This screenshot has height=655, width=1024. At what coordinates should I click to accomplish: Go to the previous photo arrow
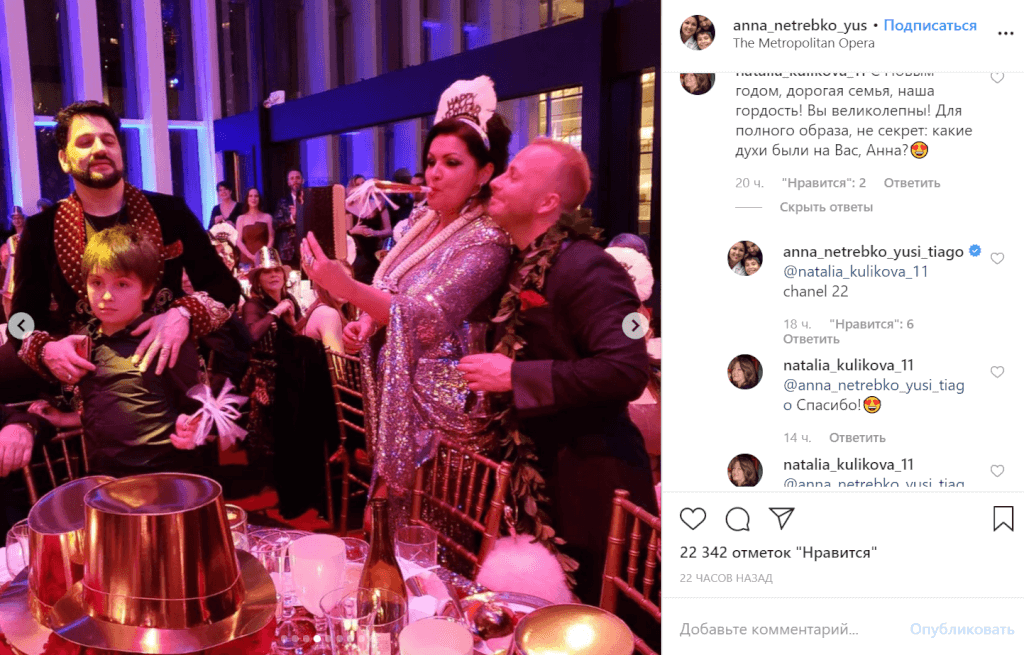click(21, 325)
